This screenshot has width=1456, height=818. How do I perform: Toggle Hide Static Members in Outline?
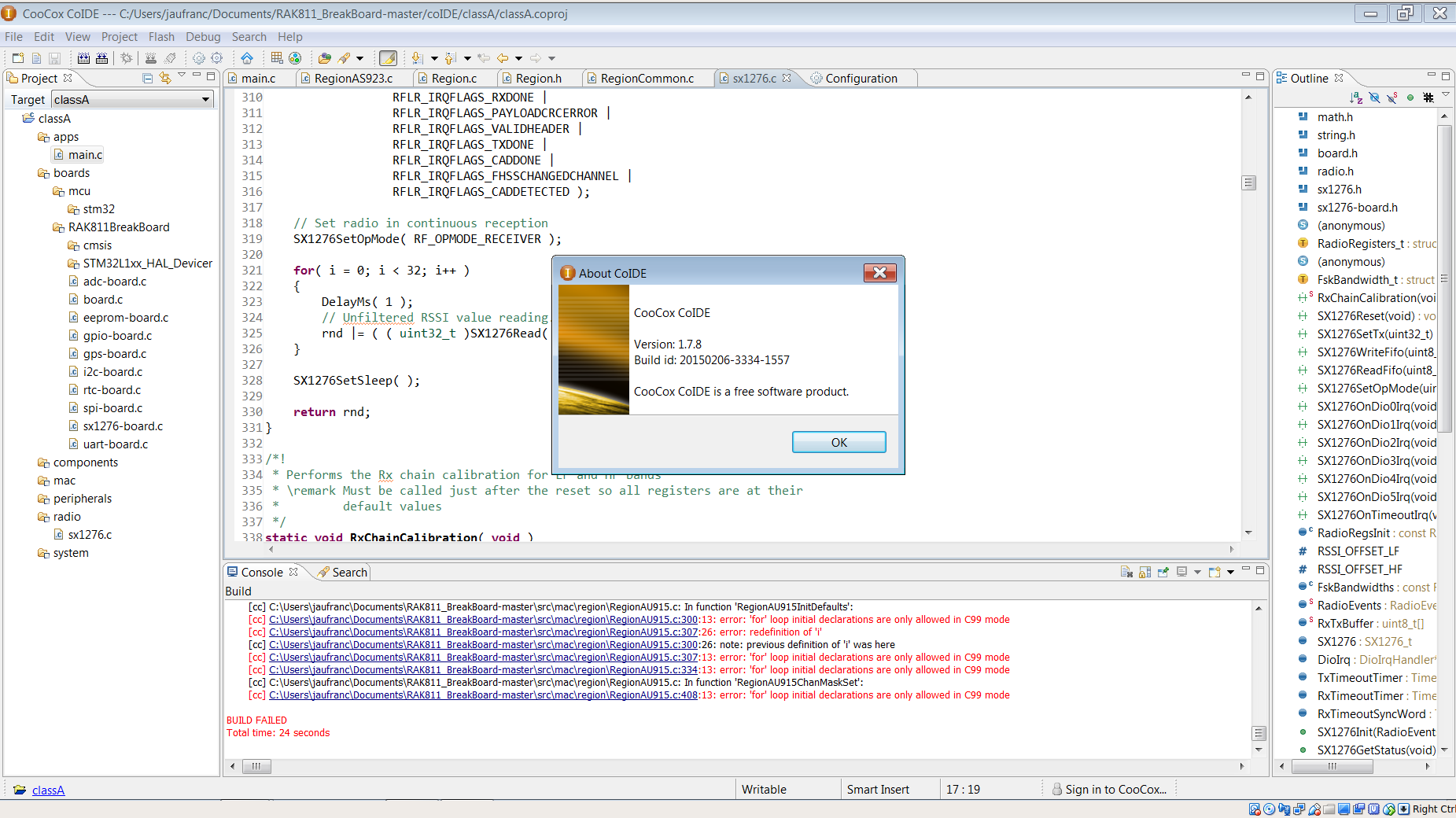1392,98
